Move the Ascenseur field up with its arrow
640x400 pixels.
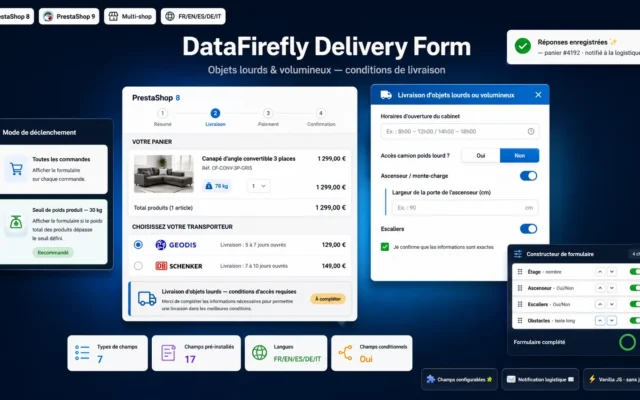[600, 288]
